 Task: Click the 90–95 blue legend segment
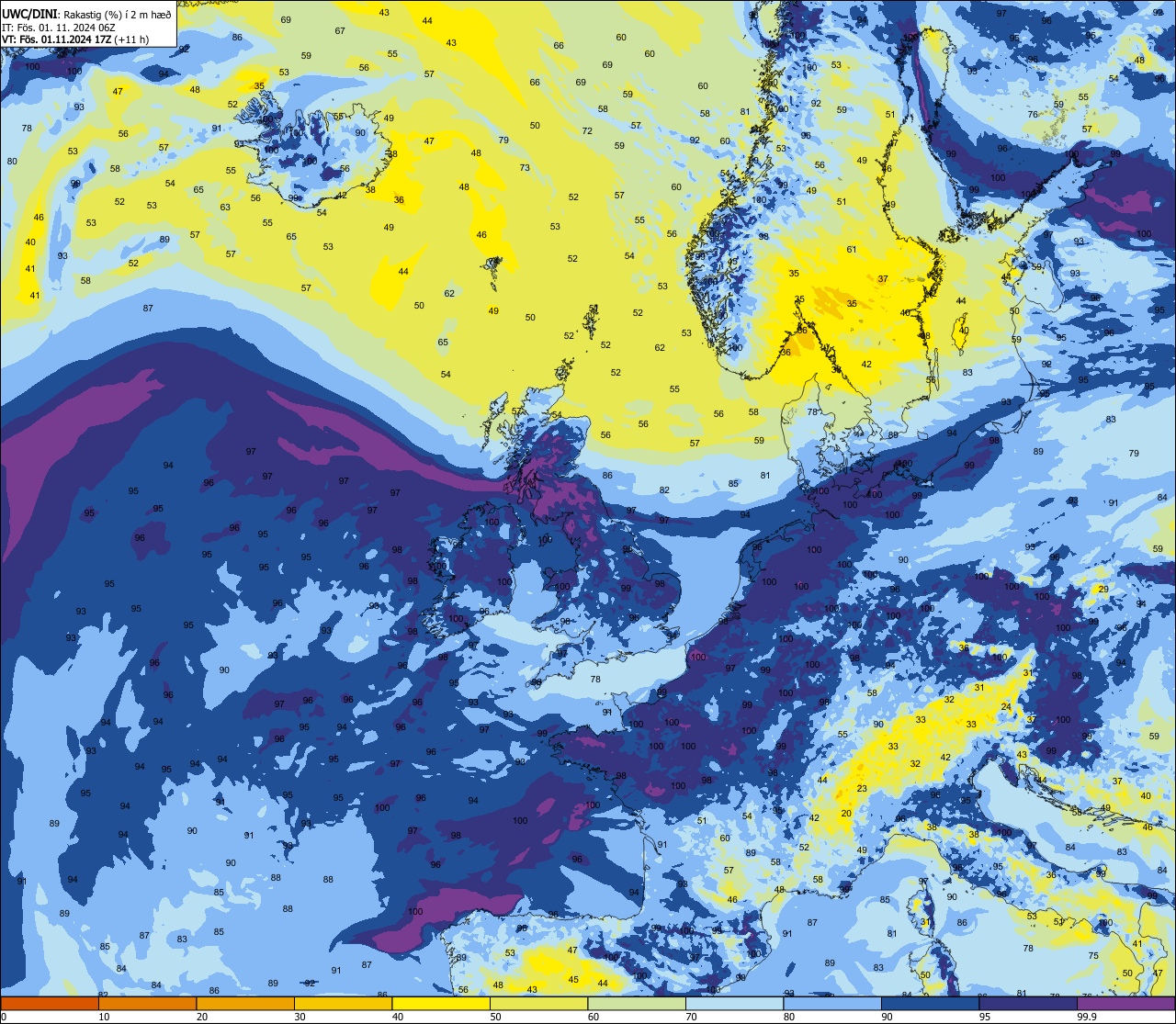930,1004
